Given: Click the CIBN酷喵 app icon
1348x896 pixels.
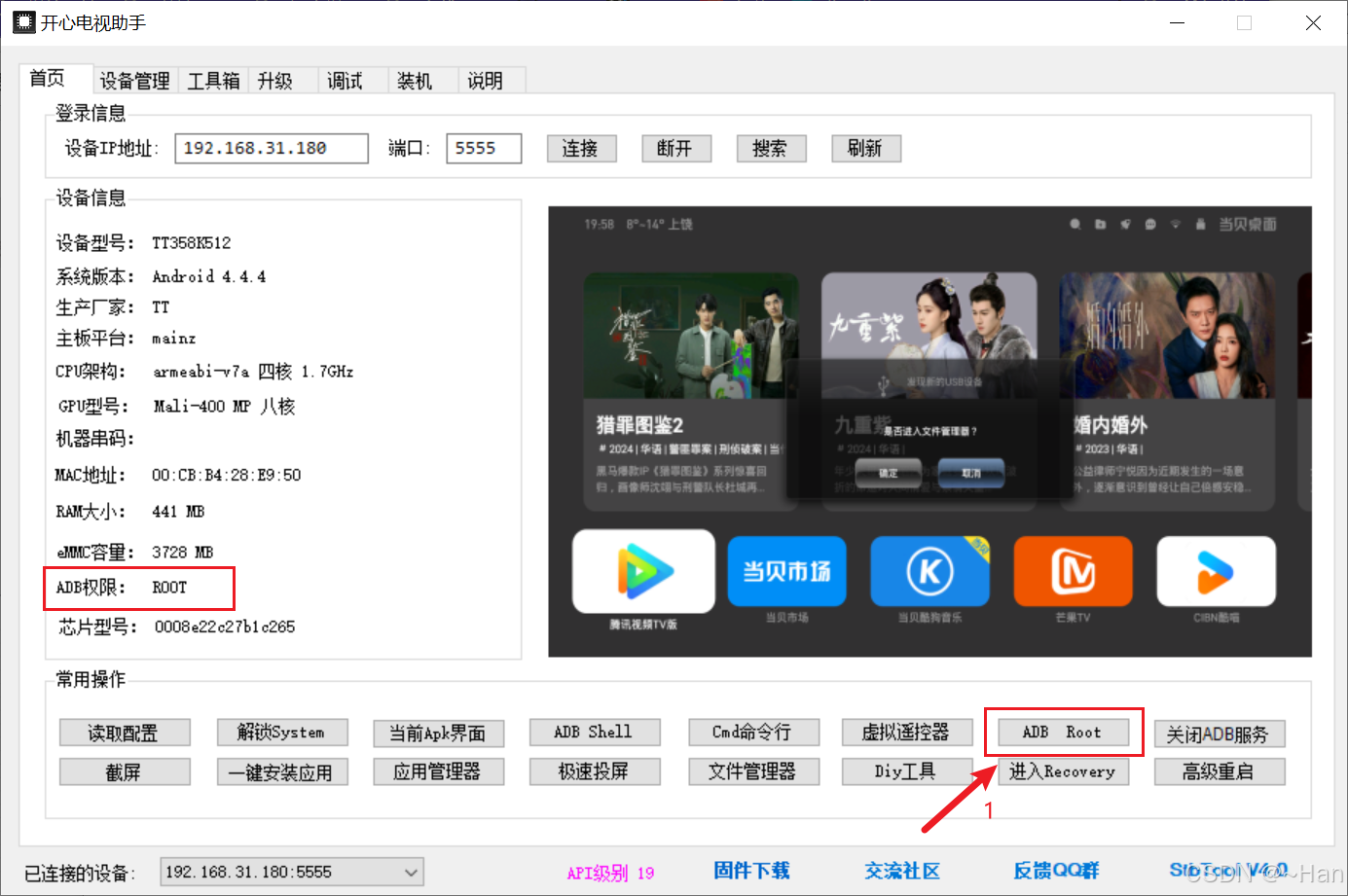Looking at the screenshot, I should (x=1216, y=571).
